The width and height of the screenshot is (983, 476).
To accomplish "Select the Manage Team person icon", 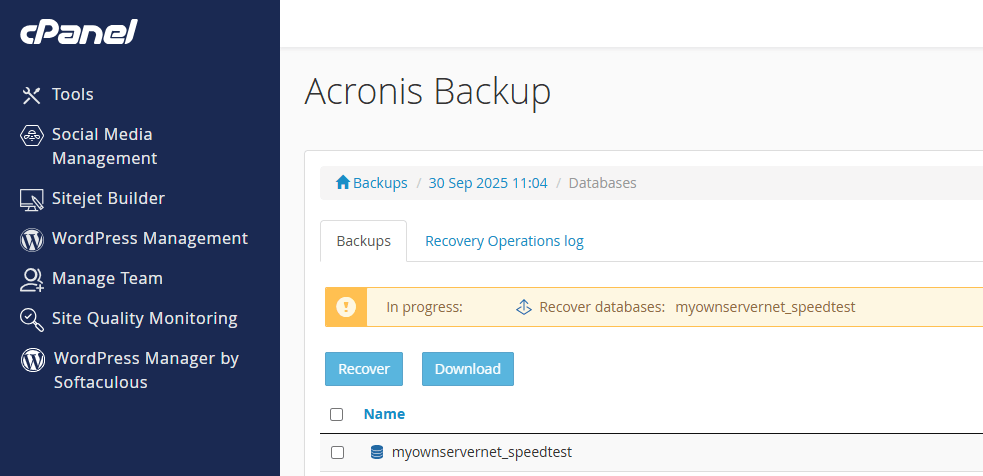I will 31,279.
